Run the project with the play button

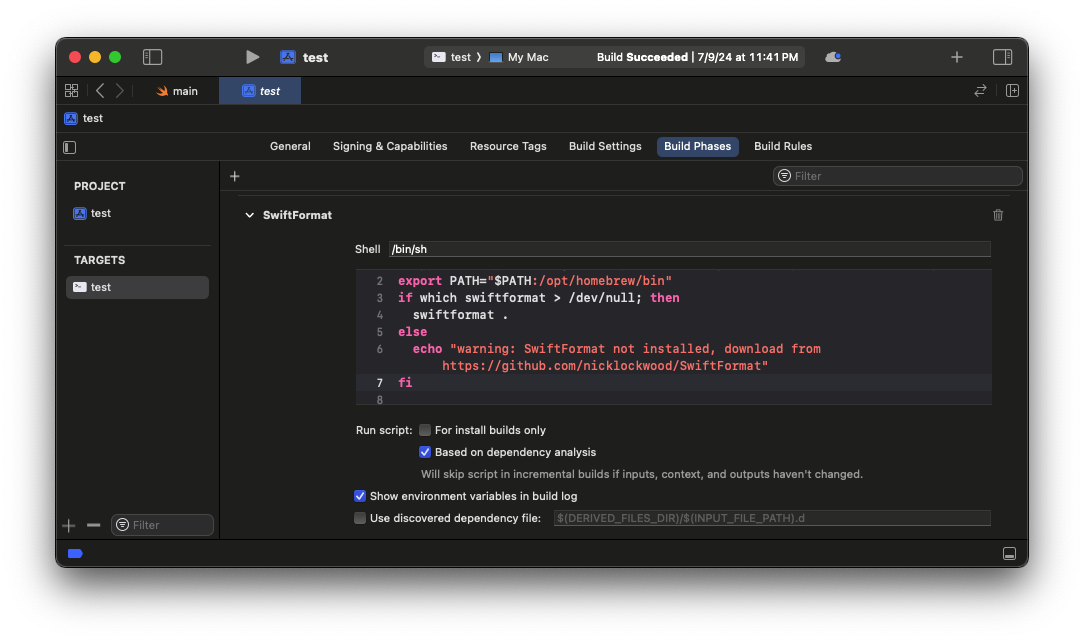[x=252, y=57]
